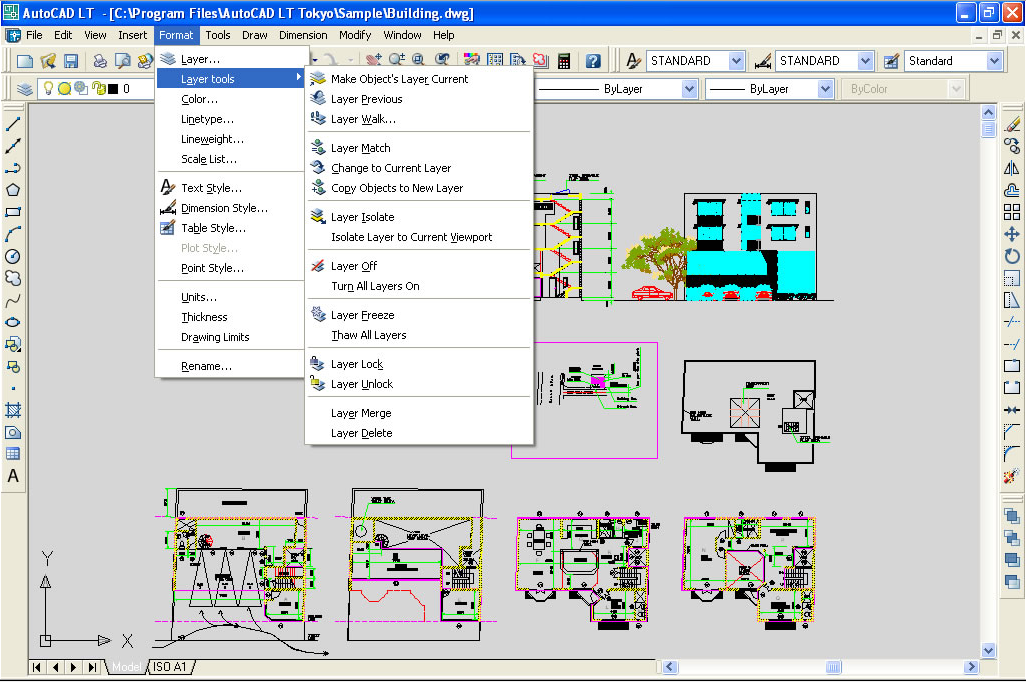Viewport: 1026px width, 682px height.
Task: Choose Make Object's Layer Current
Action: (x=419, y=79)
